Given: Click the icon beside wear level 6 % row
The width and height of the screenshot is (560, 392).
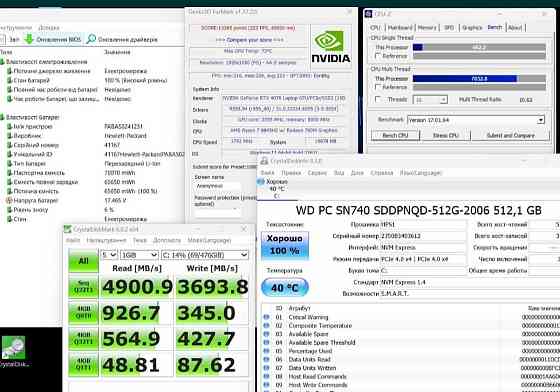Looking at the screenshot, I should [x=9, y=210].
